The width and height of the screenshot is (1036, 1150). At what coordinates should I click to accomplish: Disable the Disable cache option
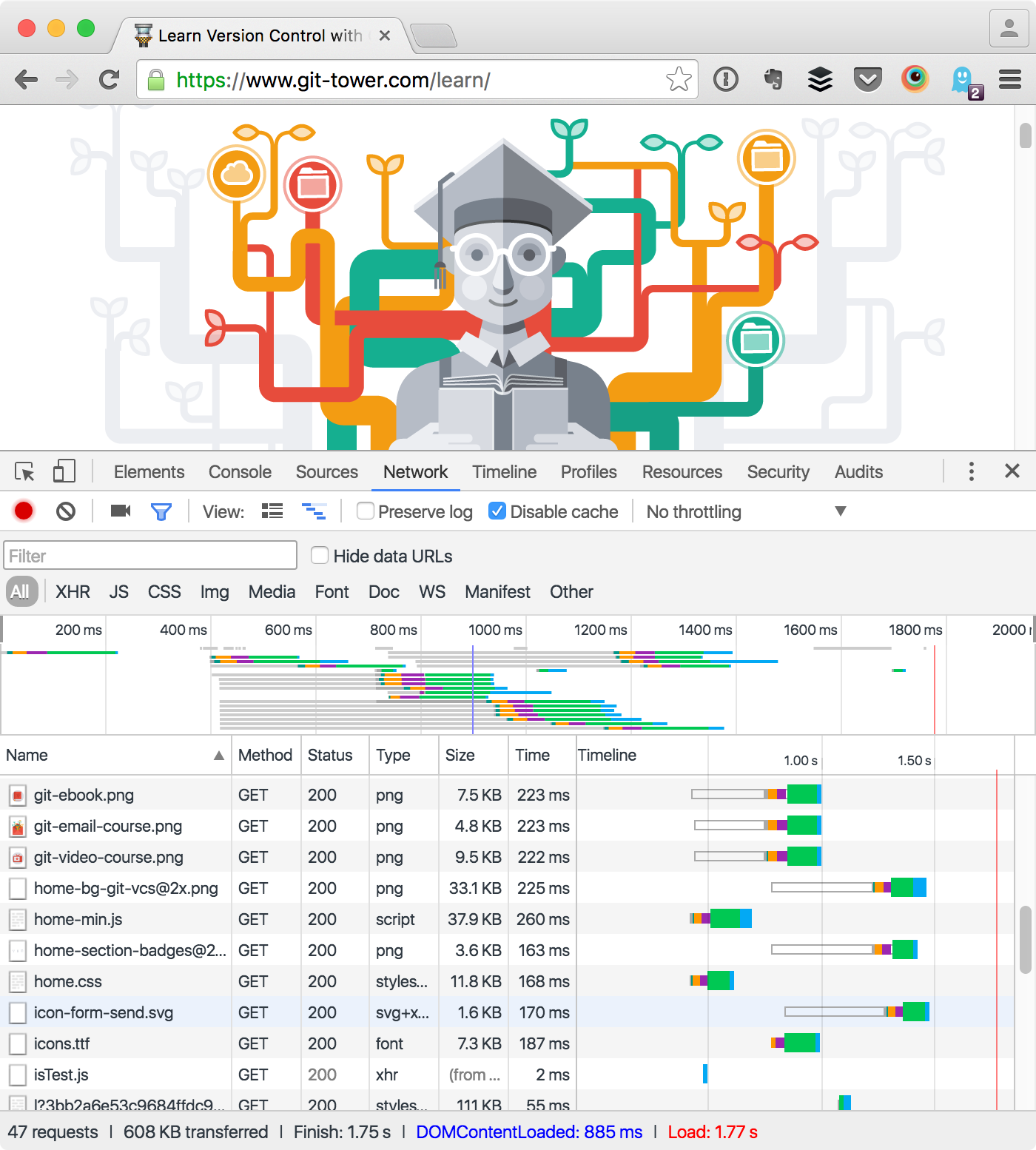(x=497, y=511)
